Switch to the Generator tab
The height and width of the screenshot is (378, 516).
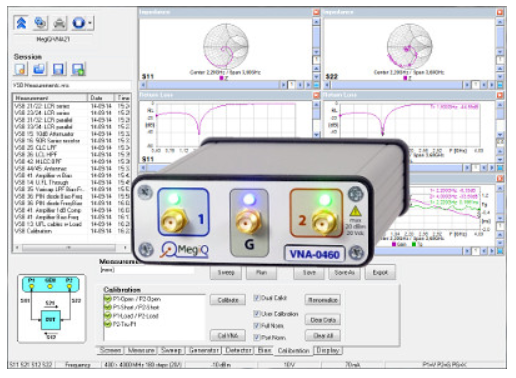(204, 350)
